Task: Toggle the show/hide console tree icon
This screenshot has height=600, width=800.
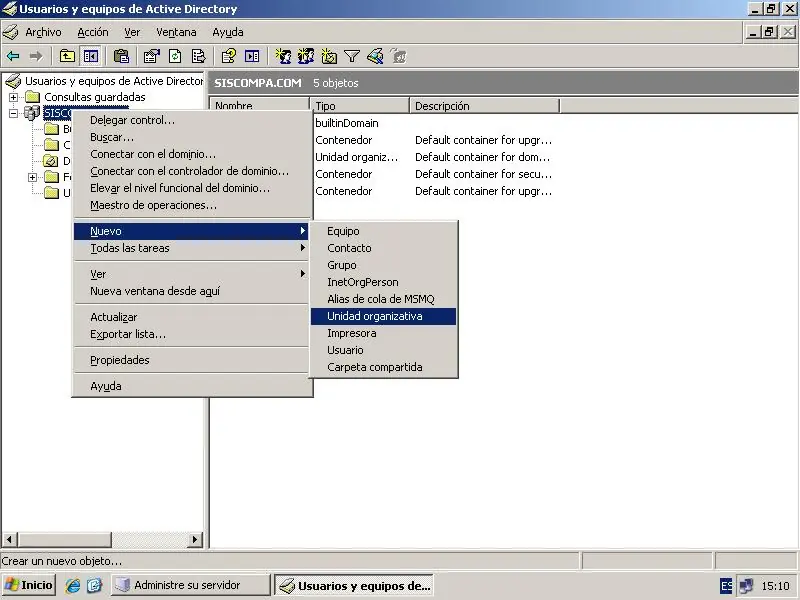Action: [x=91, y=56]
